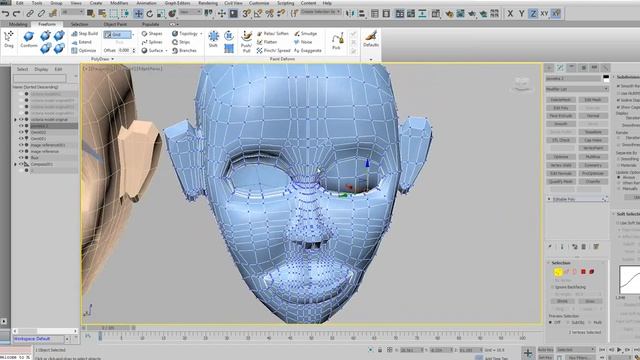This screenshot has width=640, height=360.
Task: Click the ProOptimizer modifier button
Action: click(x=593, y=173)
